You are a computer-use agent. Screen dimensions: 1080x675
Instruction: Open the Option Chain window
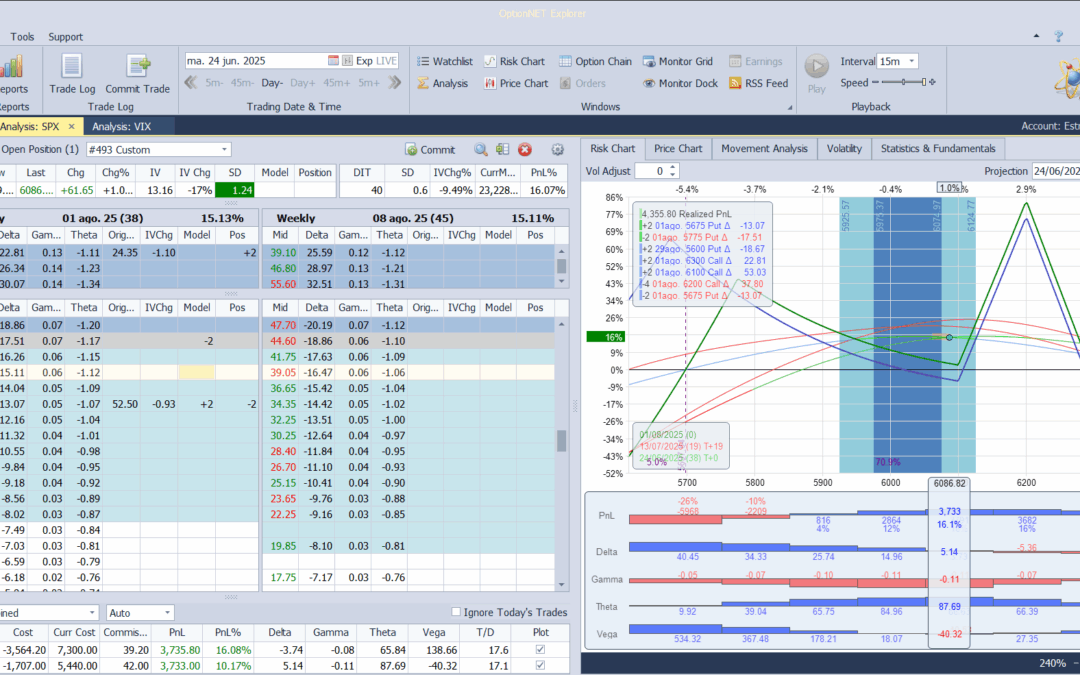pyautogui.click(x=595, y=61)
